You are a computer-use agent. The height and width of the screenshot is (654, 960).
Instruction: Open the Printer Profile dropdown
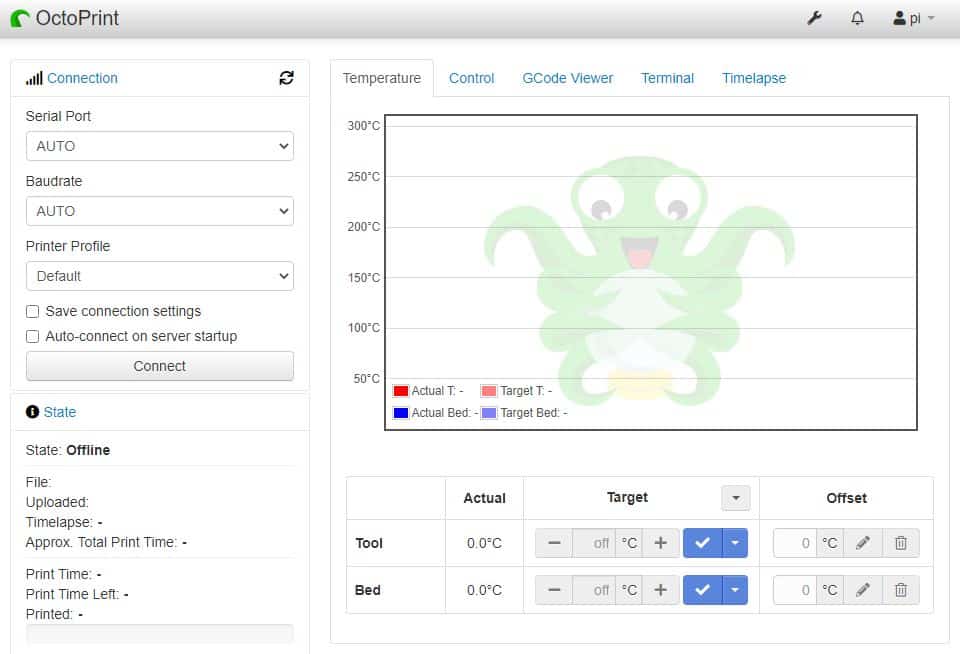pos(160,276)
